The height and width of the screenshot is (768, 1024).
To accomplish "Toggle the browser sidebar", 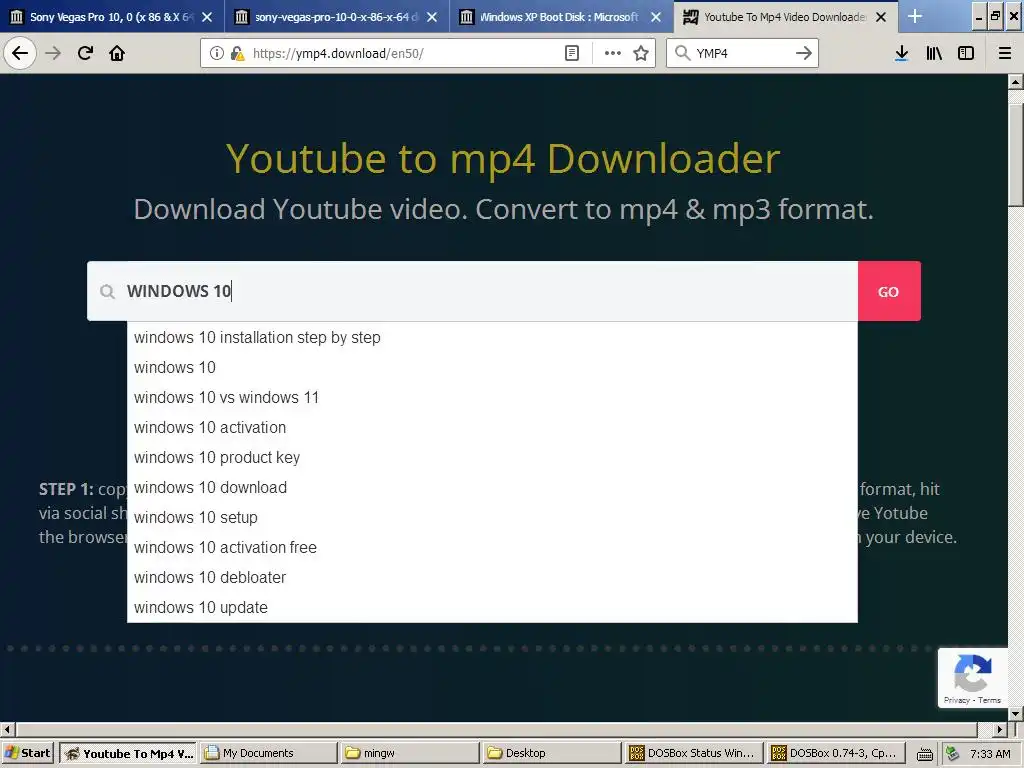I will tap(966, 53).
